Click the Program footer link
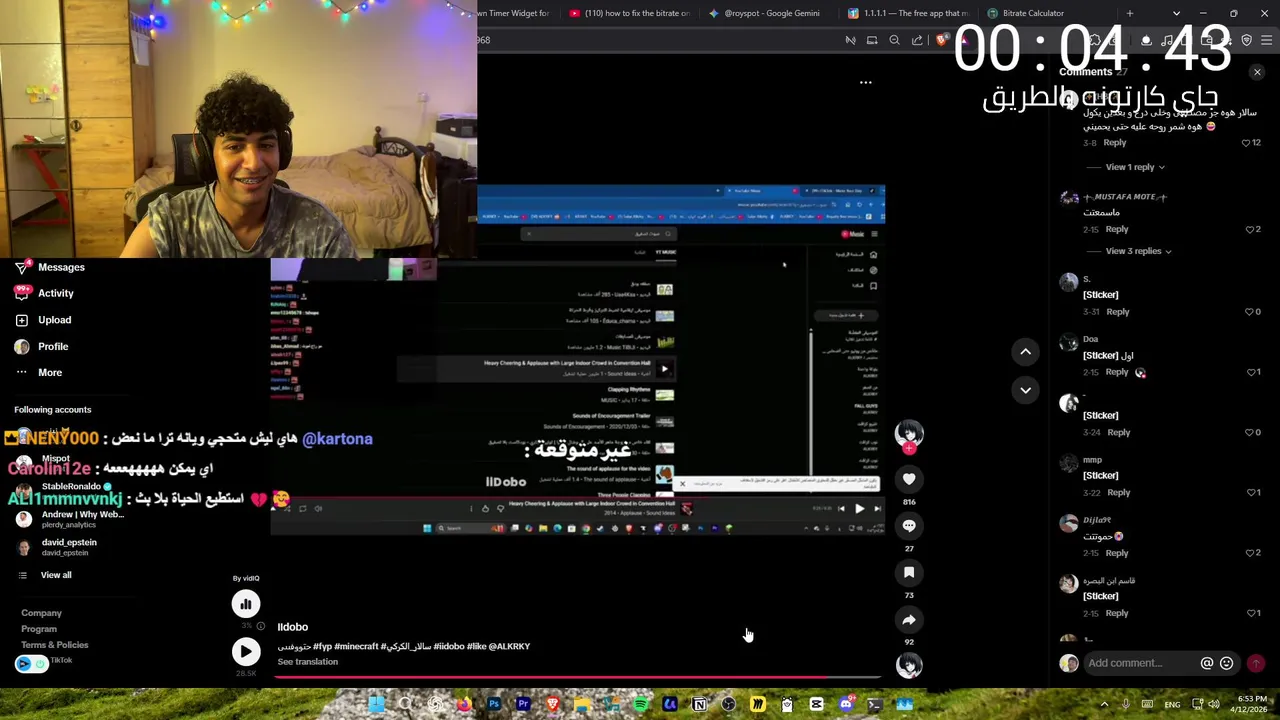The width and height of the screenshot is (1280, 720). click(39, 629)
